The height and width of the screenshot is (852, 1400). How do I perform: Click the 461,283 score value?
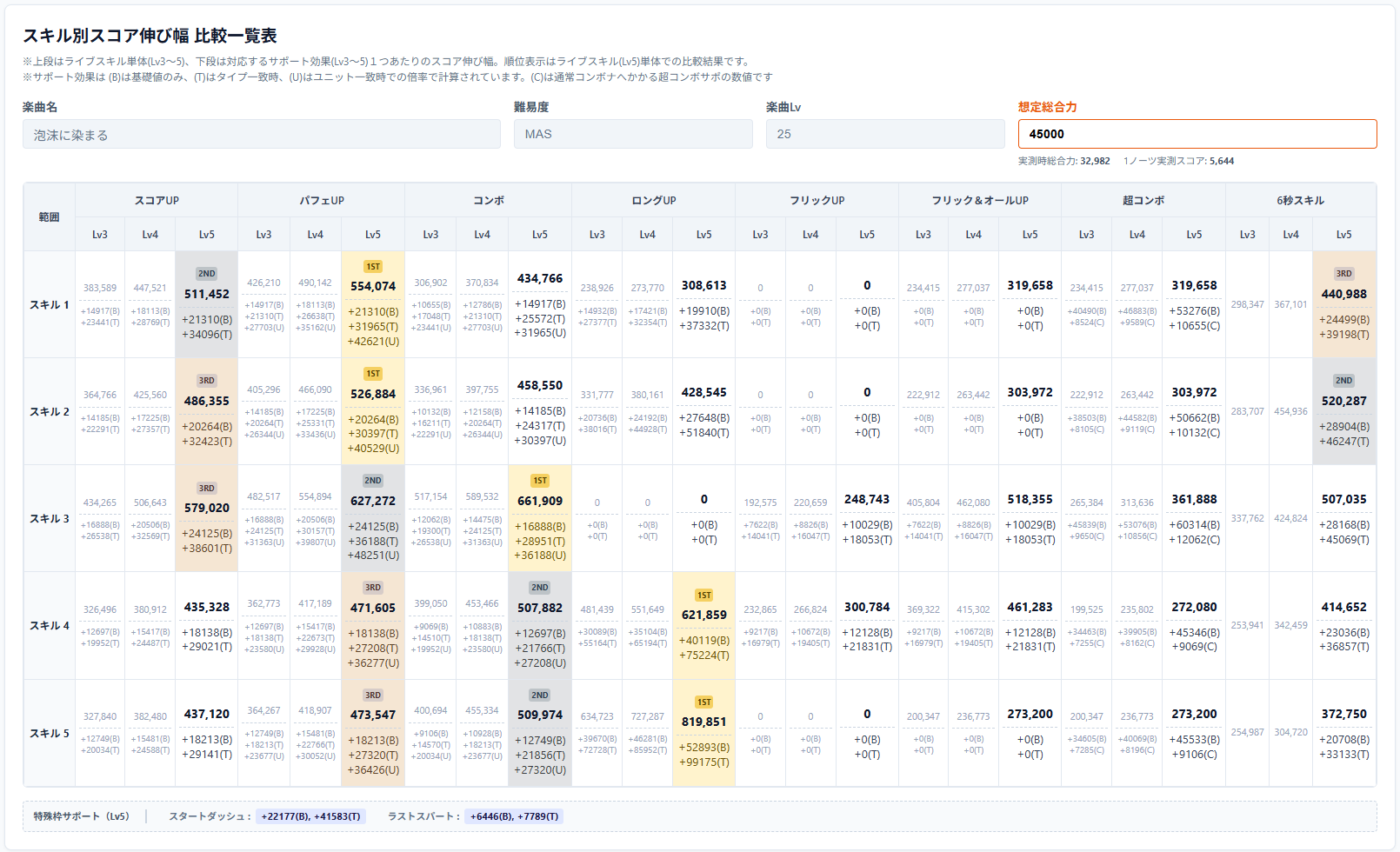coord(1030,607)
